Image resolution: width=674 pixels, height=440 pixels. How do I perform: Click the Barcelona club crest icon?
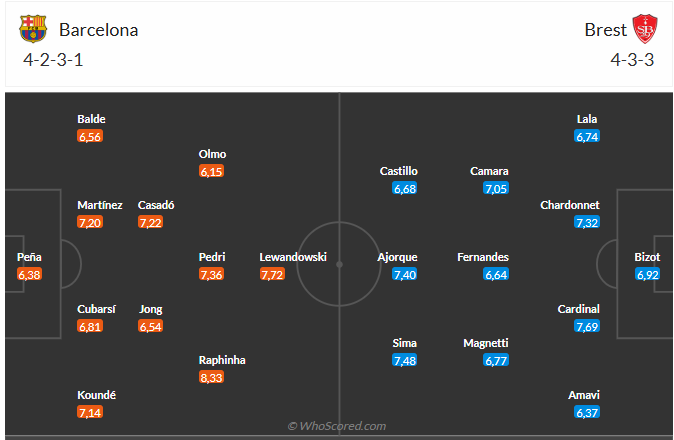point(33,29)
